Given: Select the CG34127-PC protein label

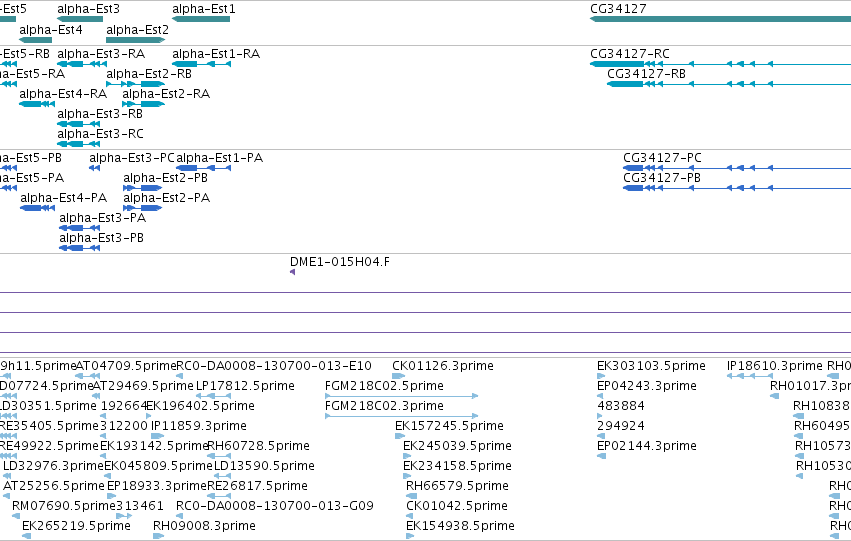Looking at the screenshot, I should tap(663, 158).
